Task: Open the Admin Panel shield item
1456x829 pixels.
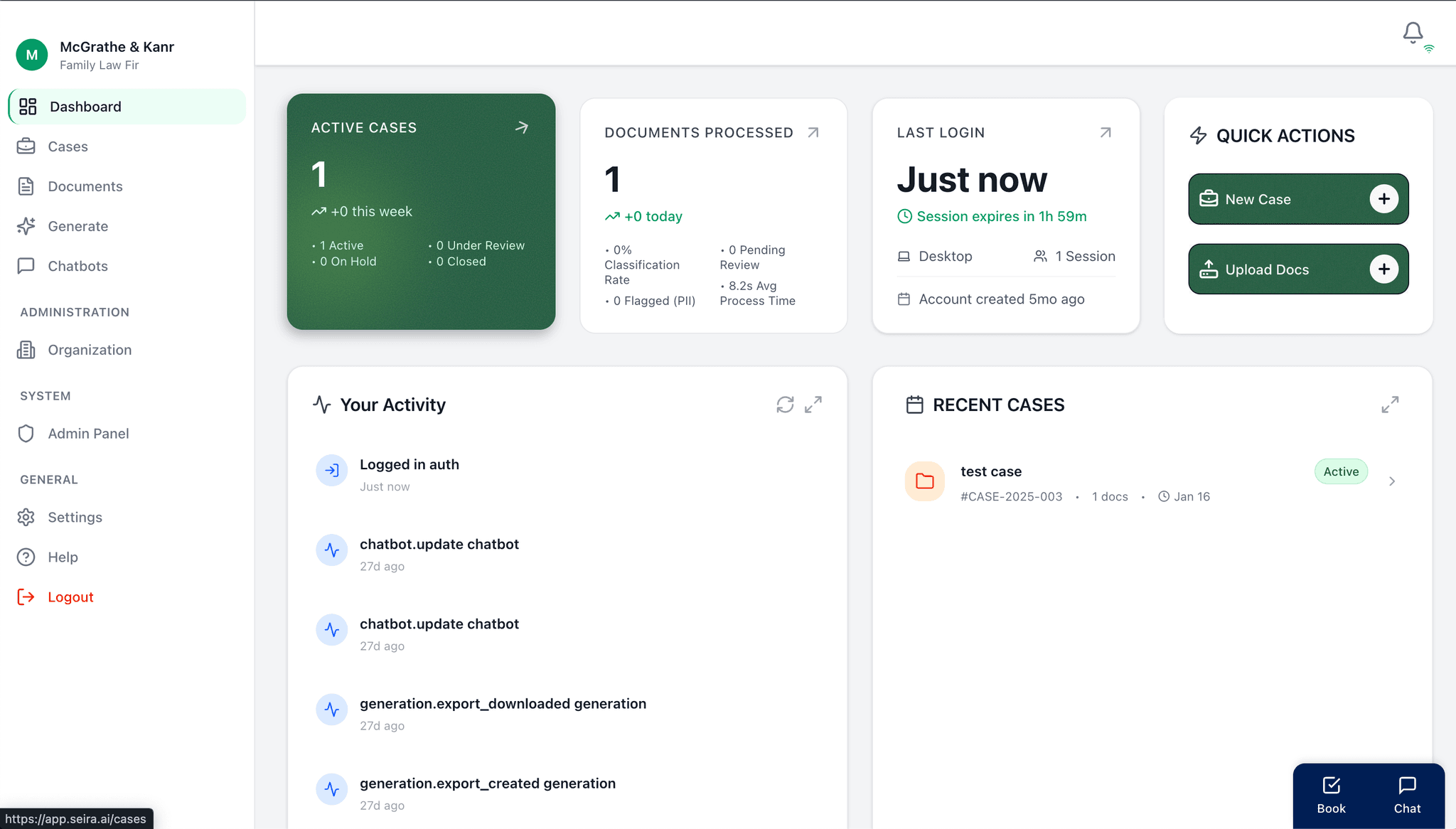Action: click(88, 434)
